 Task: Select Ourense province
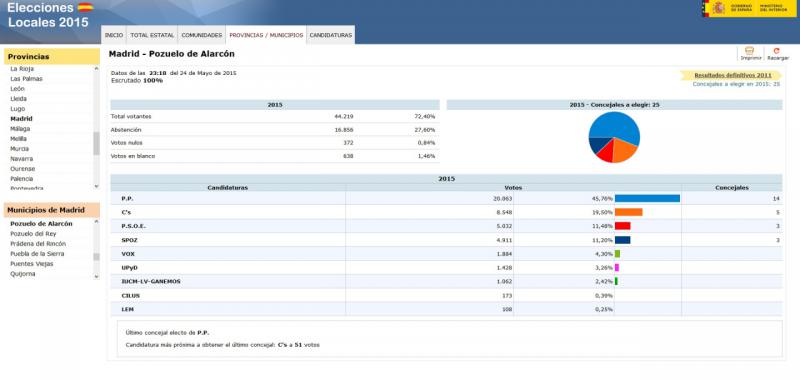pos(22,169)
